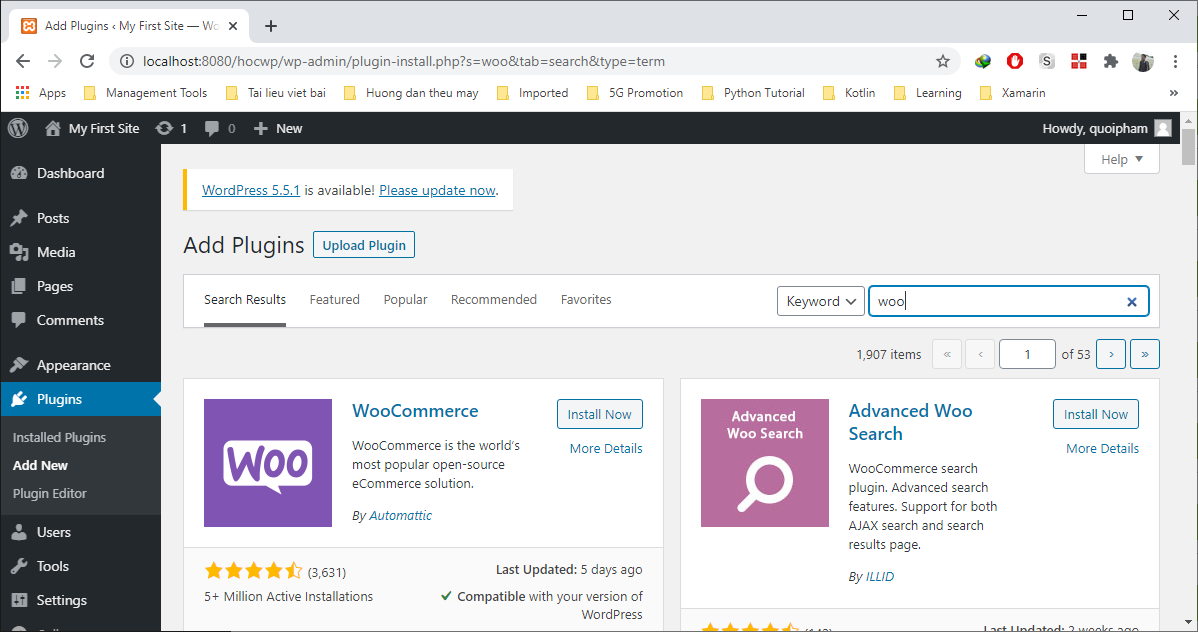1198x632 pixels.
Task: Open the Chrome extensions puzzle icon
Action: 1111,61
